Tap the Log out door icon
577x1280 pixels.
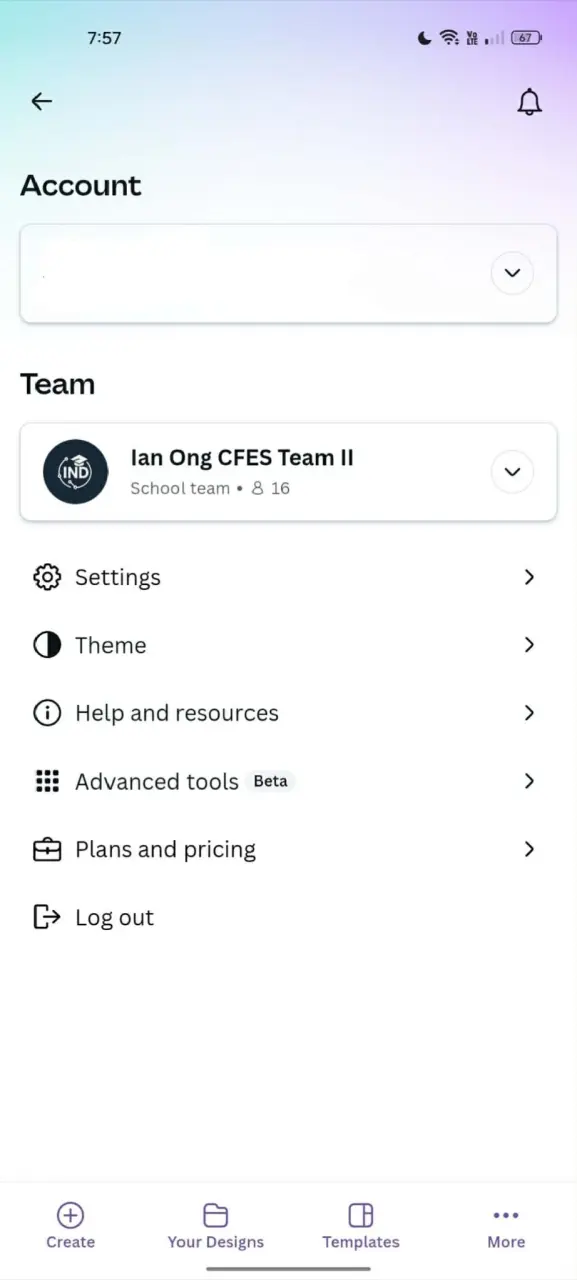pos(47,917)
